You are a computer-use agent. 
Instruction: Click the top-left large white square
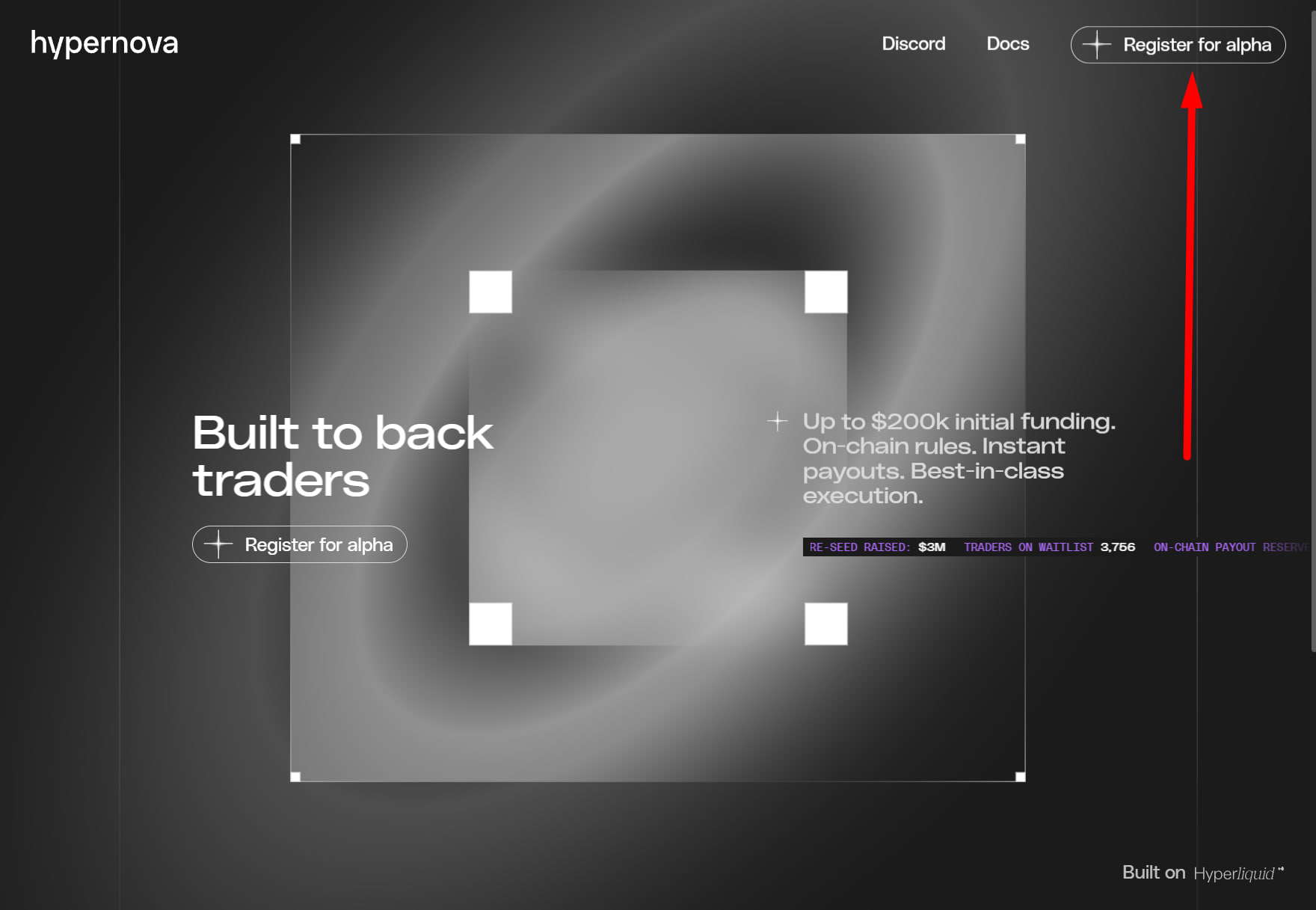pyautogui.click(x=491, y=292)
